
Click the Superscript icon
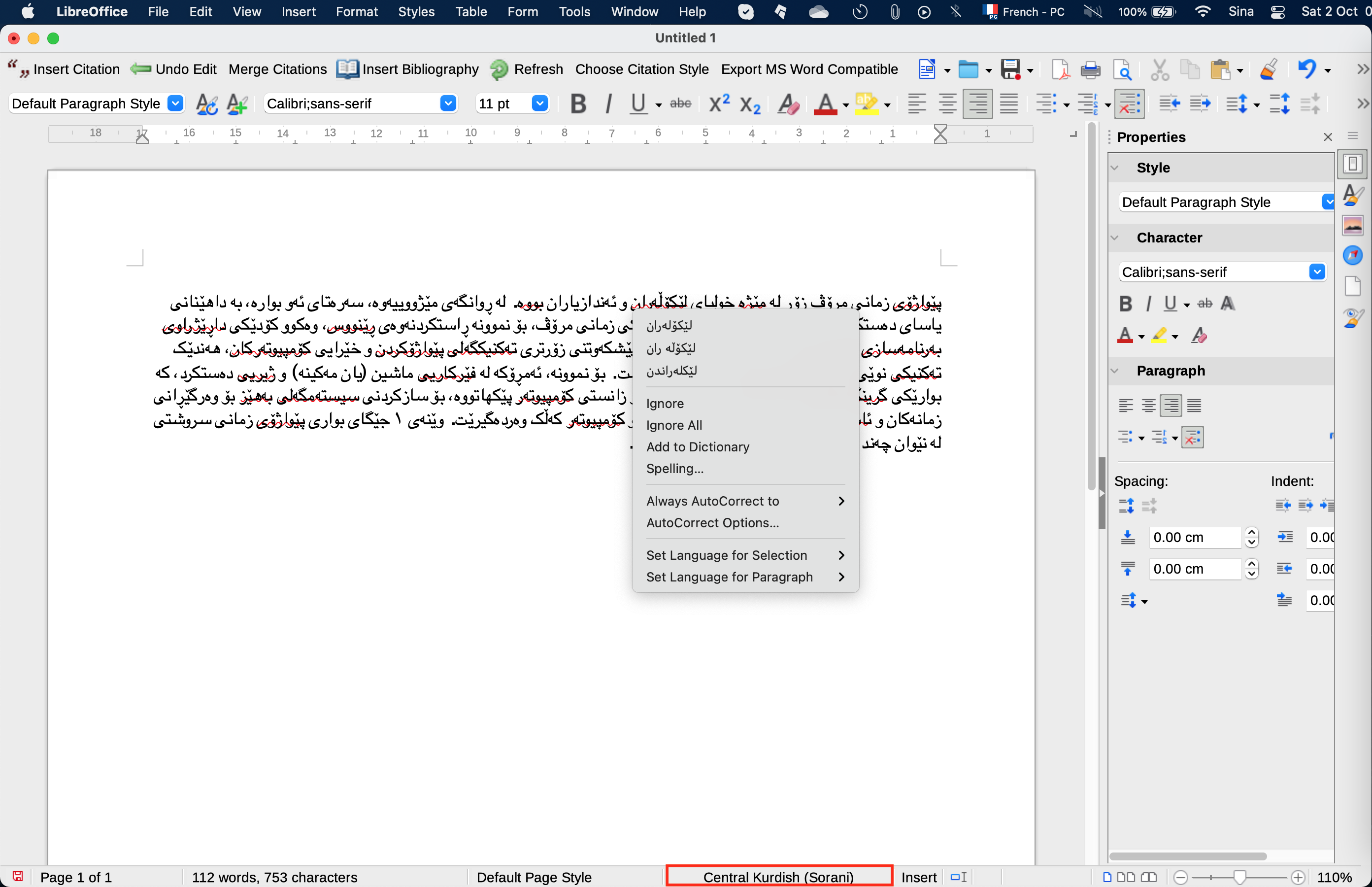tap(719, 103)
